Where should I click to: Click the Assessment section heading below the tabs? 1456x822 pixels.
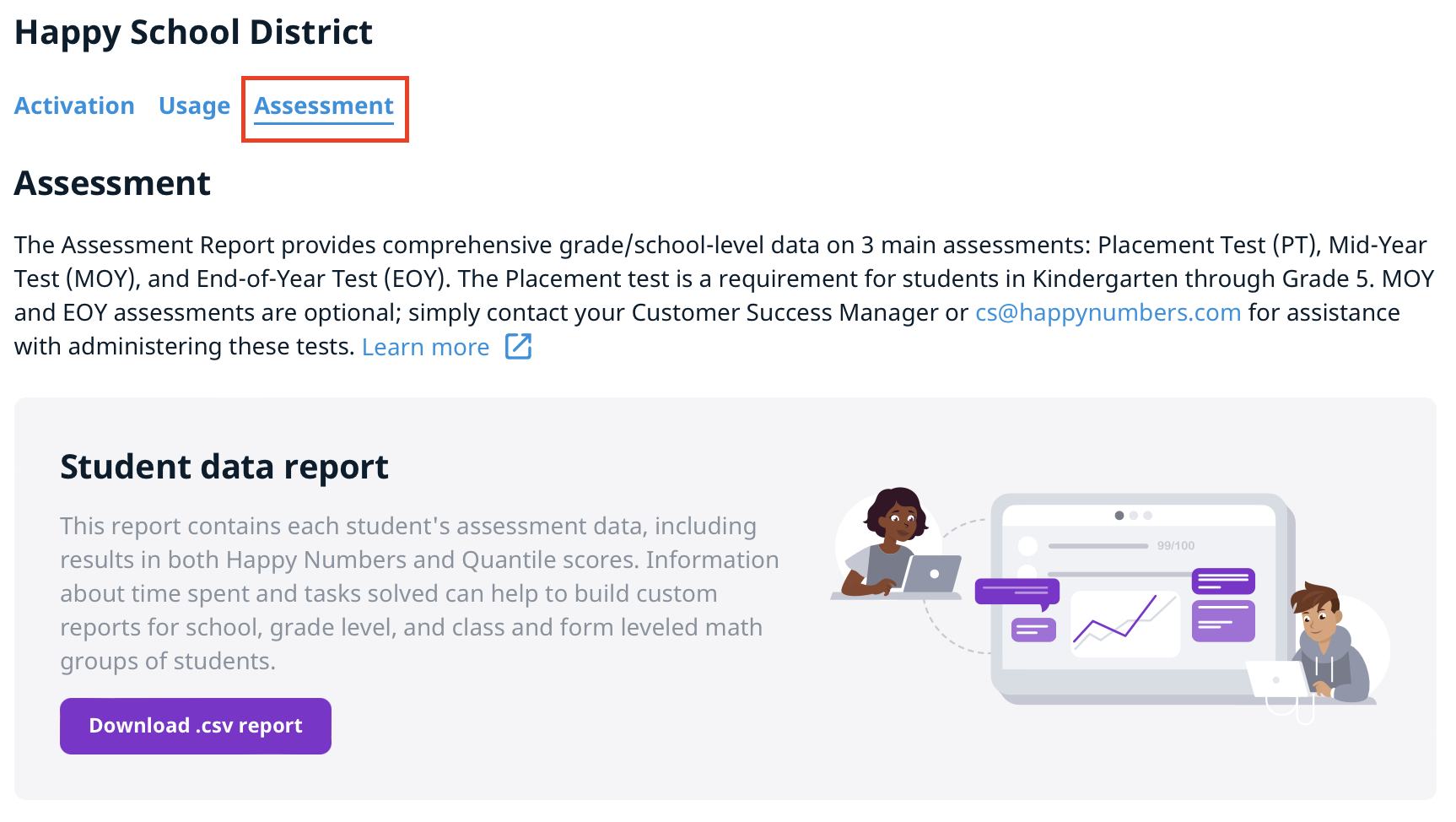click(112, 184)
